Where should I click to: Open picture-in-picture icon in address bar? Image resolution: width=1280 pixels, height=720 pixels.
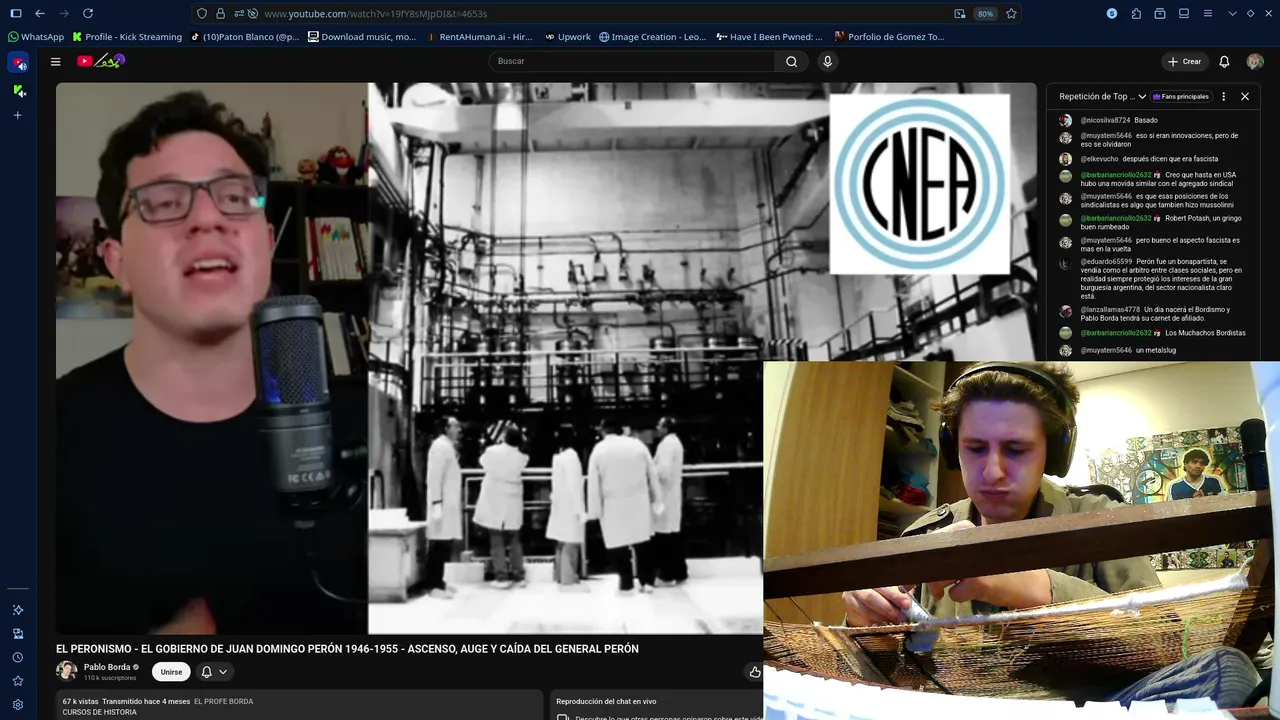coord(960,14)
